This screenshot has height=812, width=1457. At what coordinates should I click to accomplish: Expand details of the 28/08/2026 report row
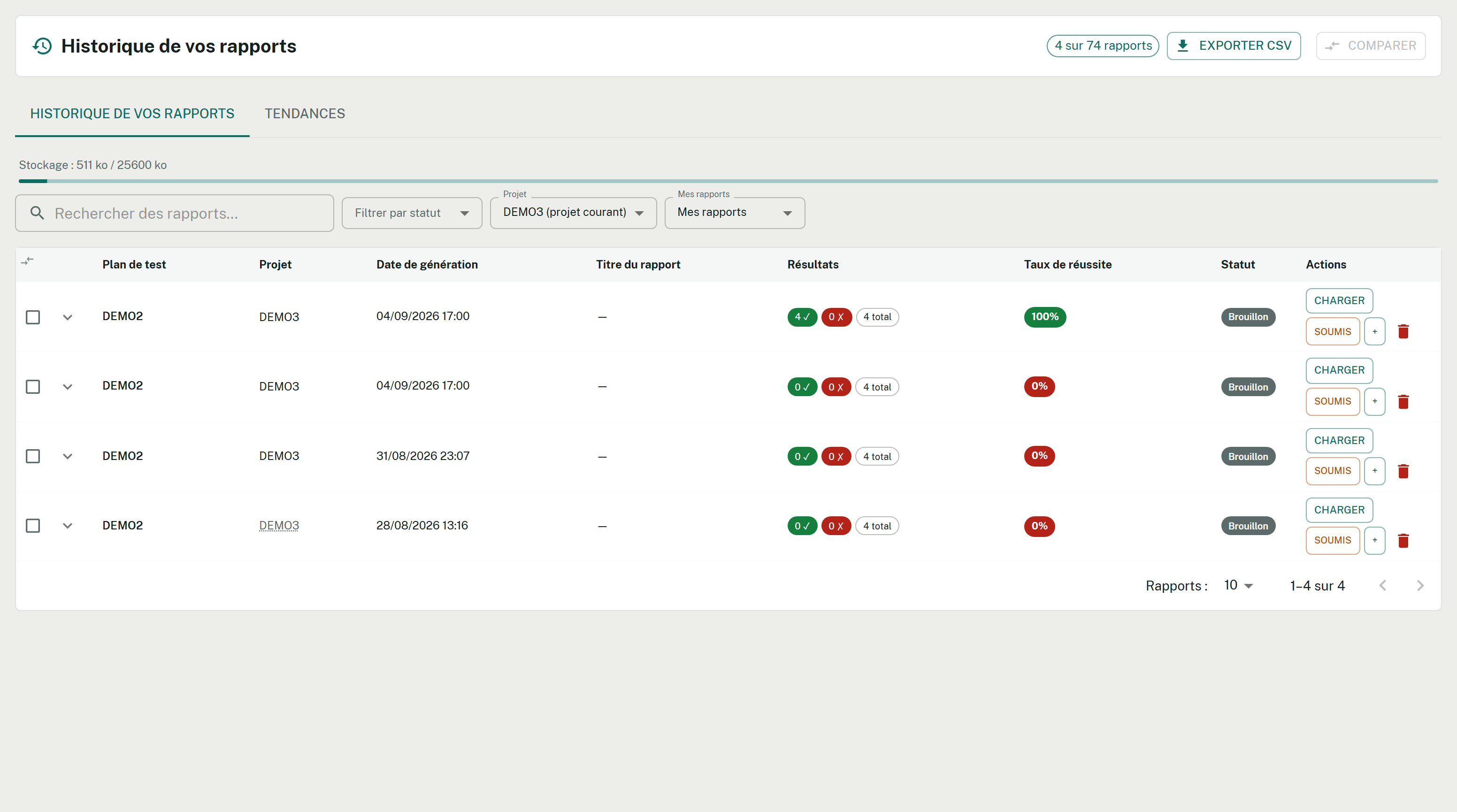click(x=67, y=526)
